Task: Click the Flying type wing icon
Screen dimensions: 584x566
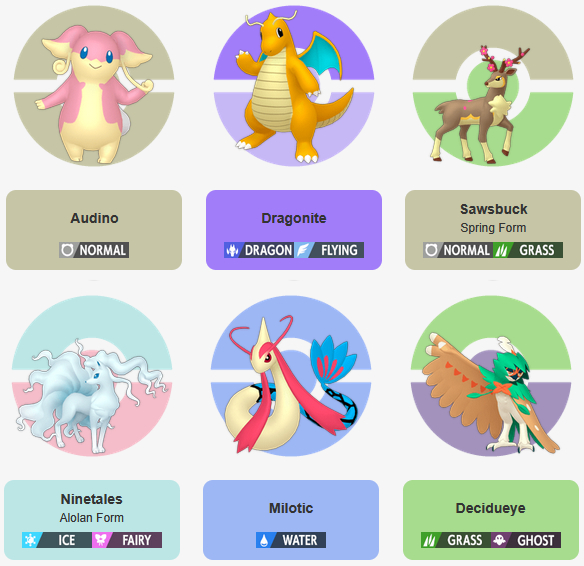Action: [302, 250]
